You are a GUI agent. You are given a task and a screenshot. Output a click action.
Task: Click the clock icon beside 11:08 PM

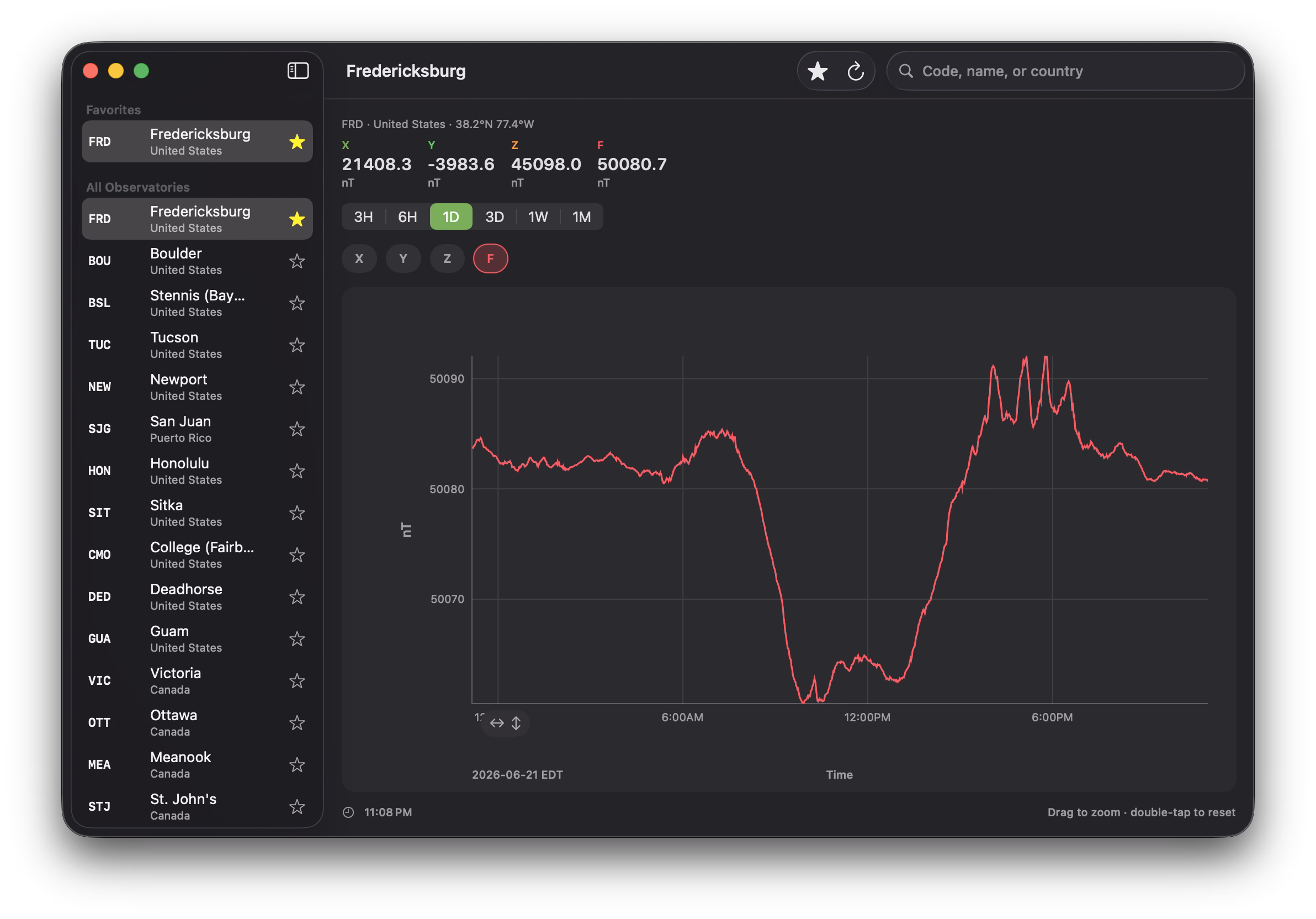click(348, 812)
